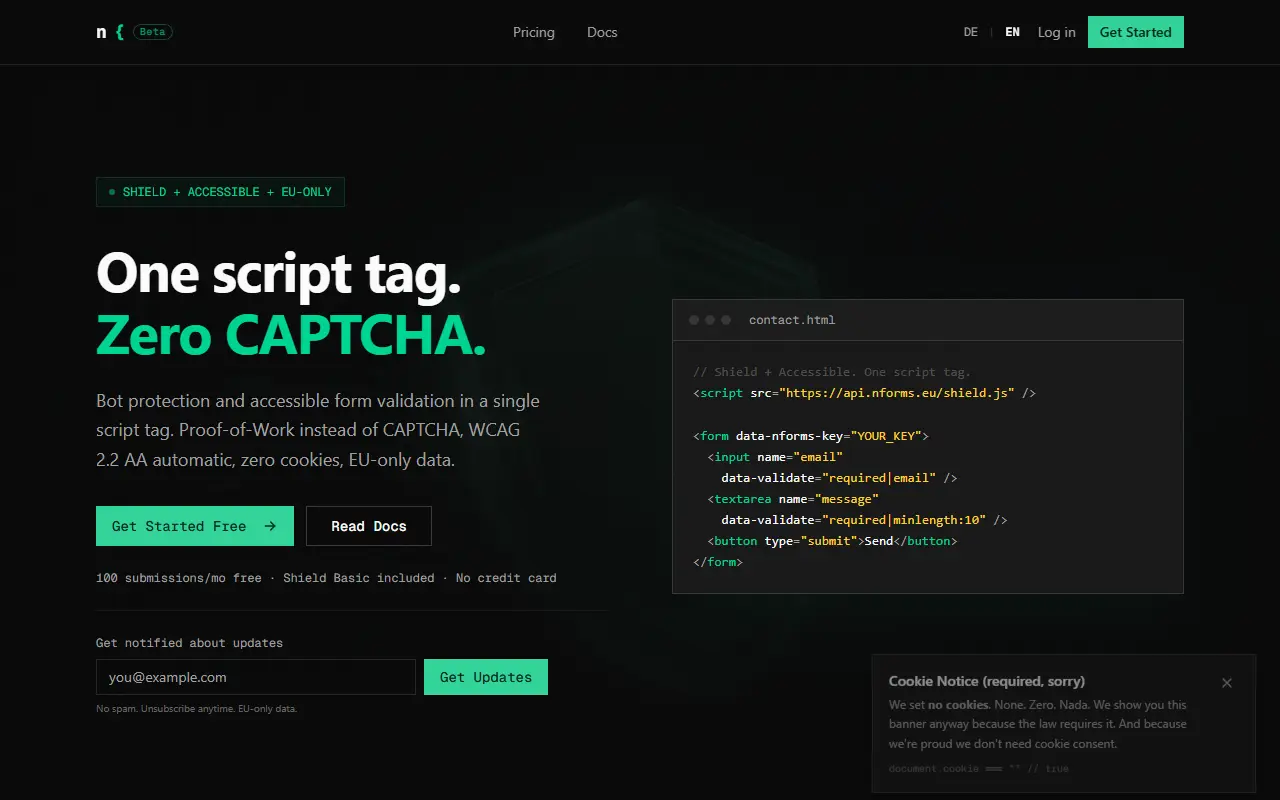This screenshot has width=1280, height=800.
Task: Switch language to EN
Action: [x=1013, y=32]
